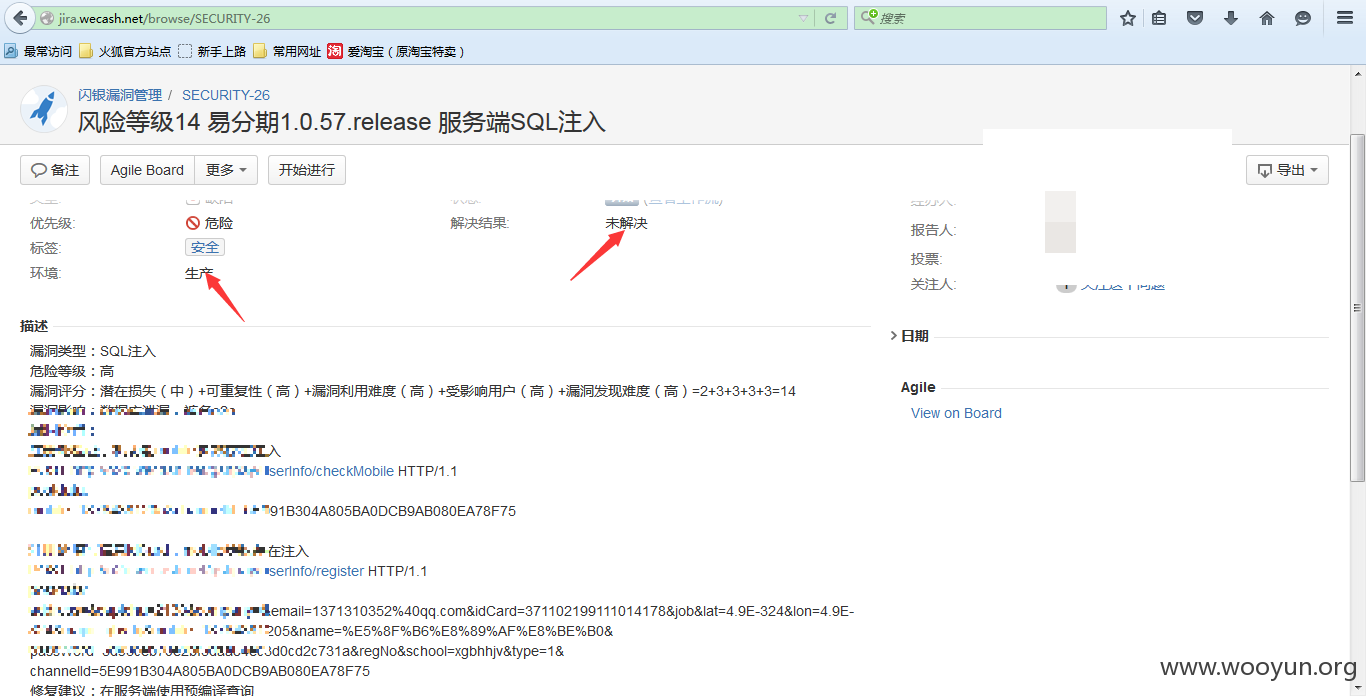The width and height of the screenshot is (1366, 696).
Task: Click the 修复建议 line text
Action: (x=142, y=690)
